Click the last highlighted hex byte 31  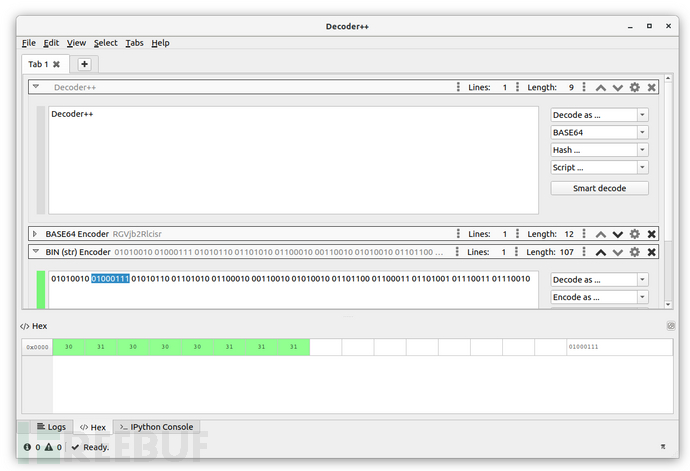(294, 347)
